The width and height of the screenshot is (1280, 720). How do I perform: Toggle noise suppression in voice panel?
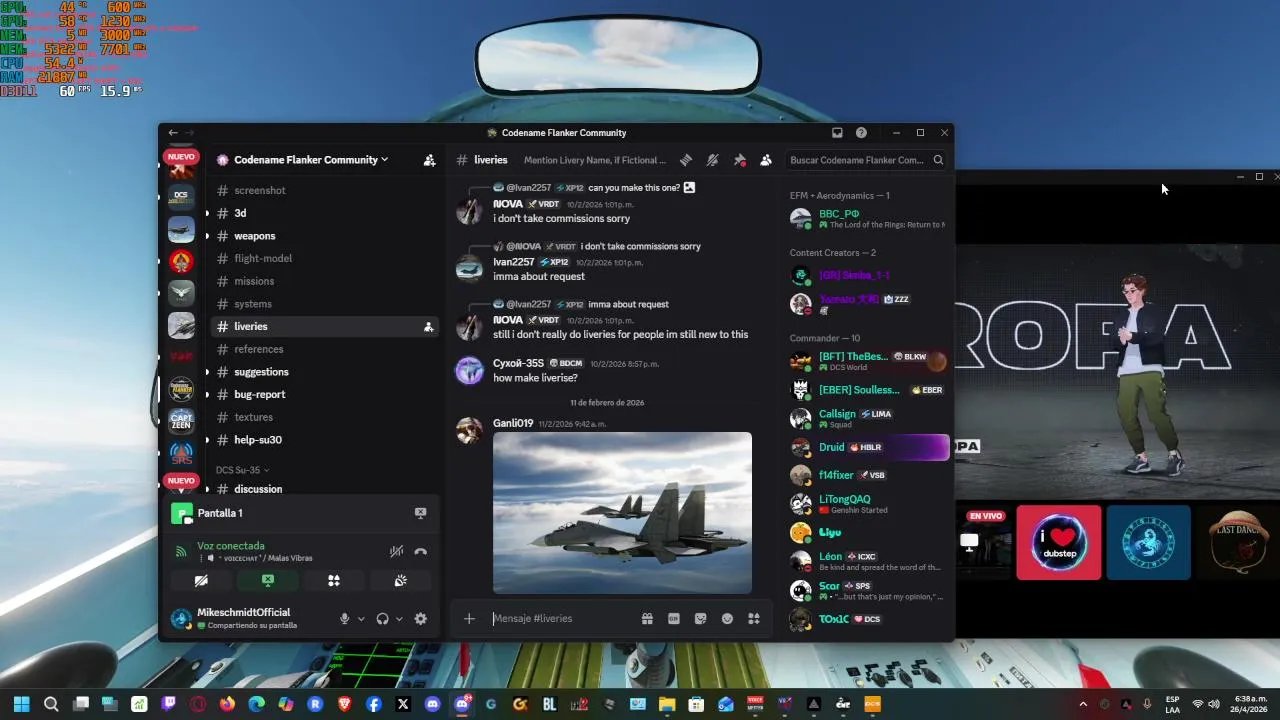(x=396, y=551)
